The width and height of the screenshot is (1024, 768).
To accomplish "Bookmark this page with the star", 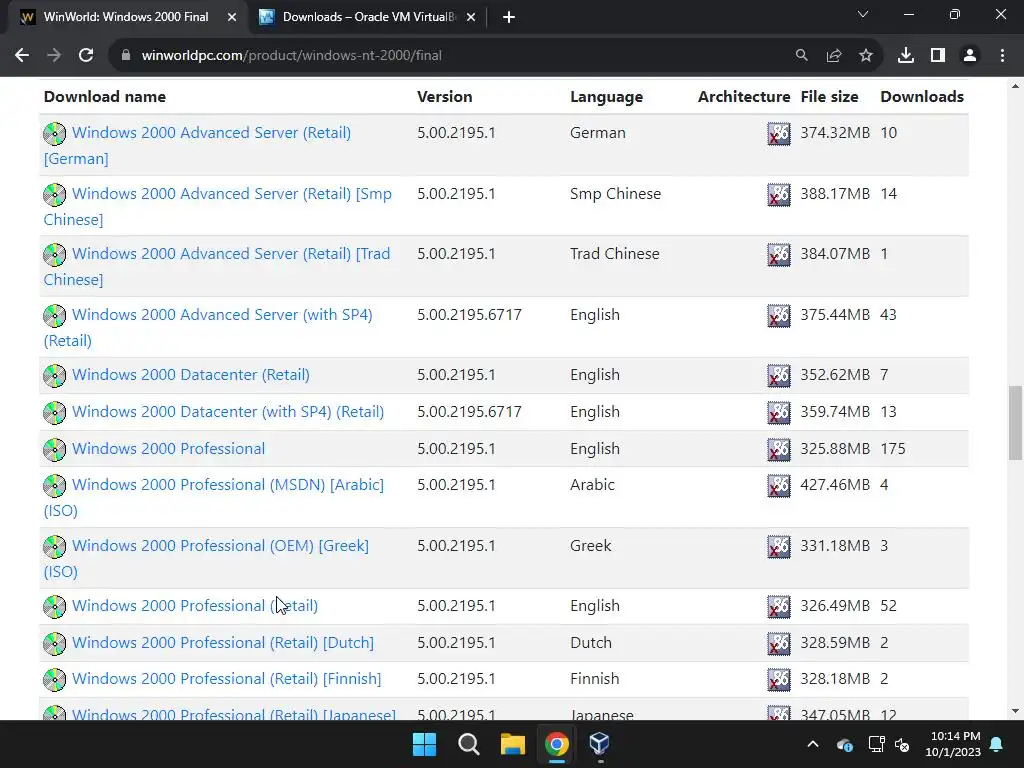I will click(866, 56).
